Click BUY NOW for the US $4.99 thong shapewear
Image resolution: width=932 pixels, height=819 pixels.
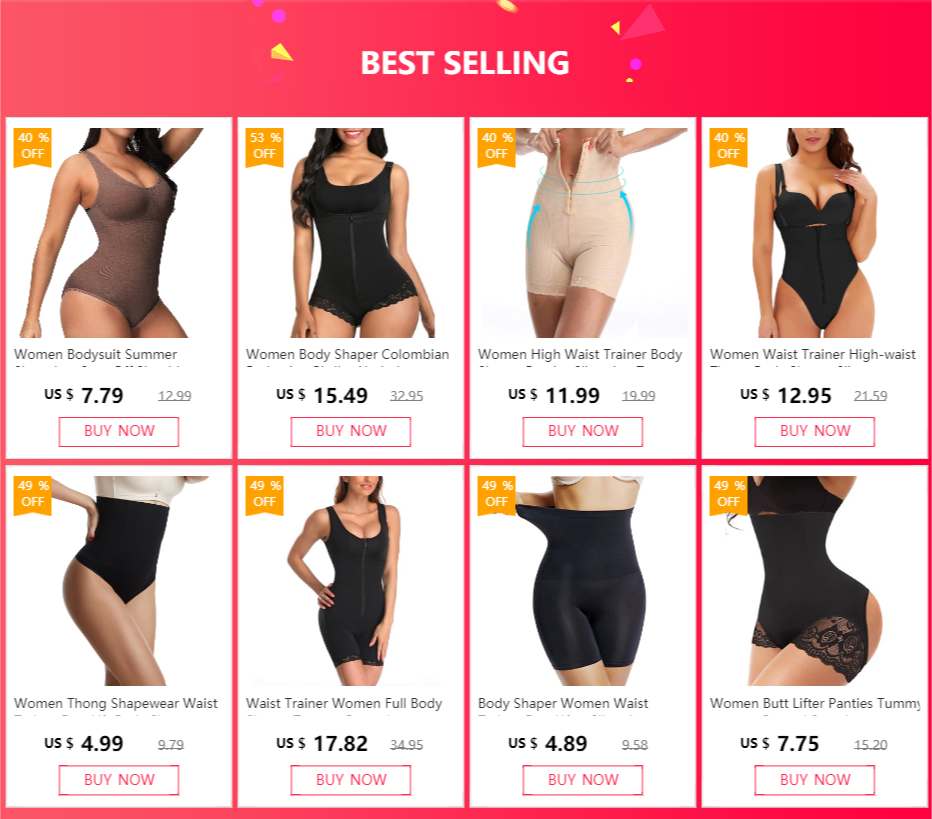[x=119, y=780]
